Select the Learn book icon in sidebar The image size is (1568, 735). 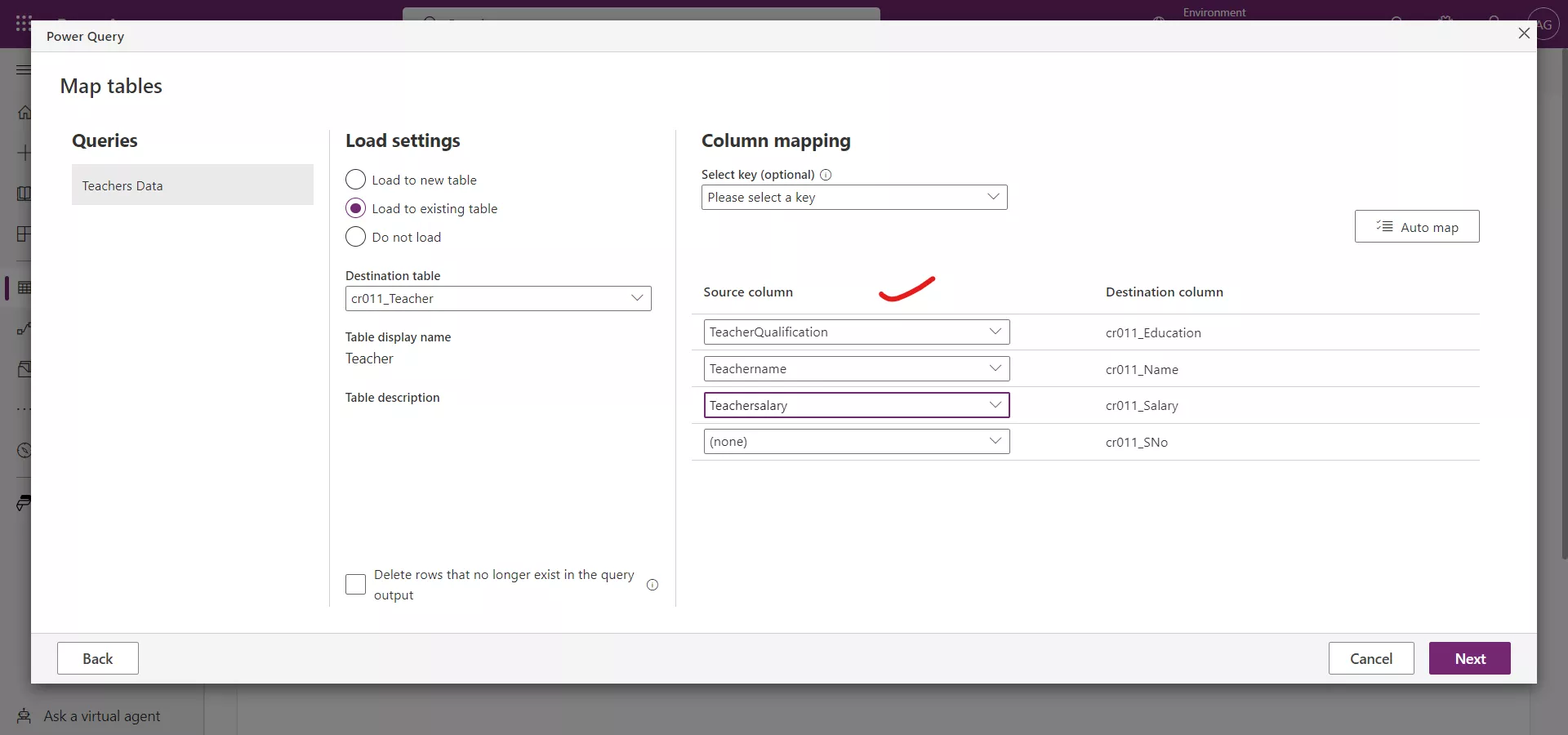pos(24,194)
